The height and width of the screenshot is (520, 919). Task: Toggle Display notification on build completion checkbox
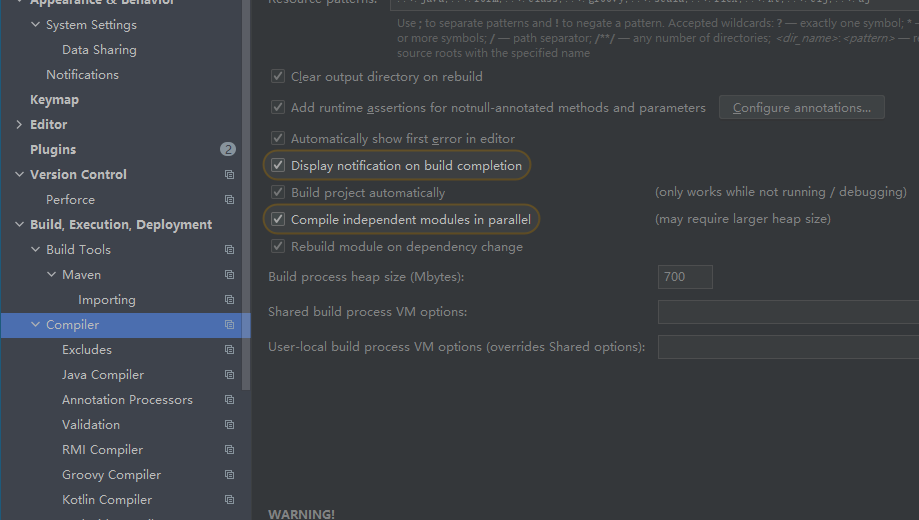pyautogui.click(x=278, y=165)
